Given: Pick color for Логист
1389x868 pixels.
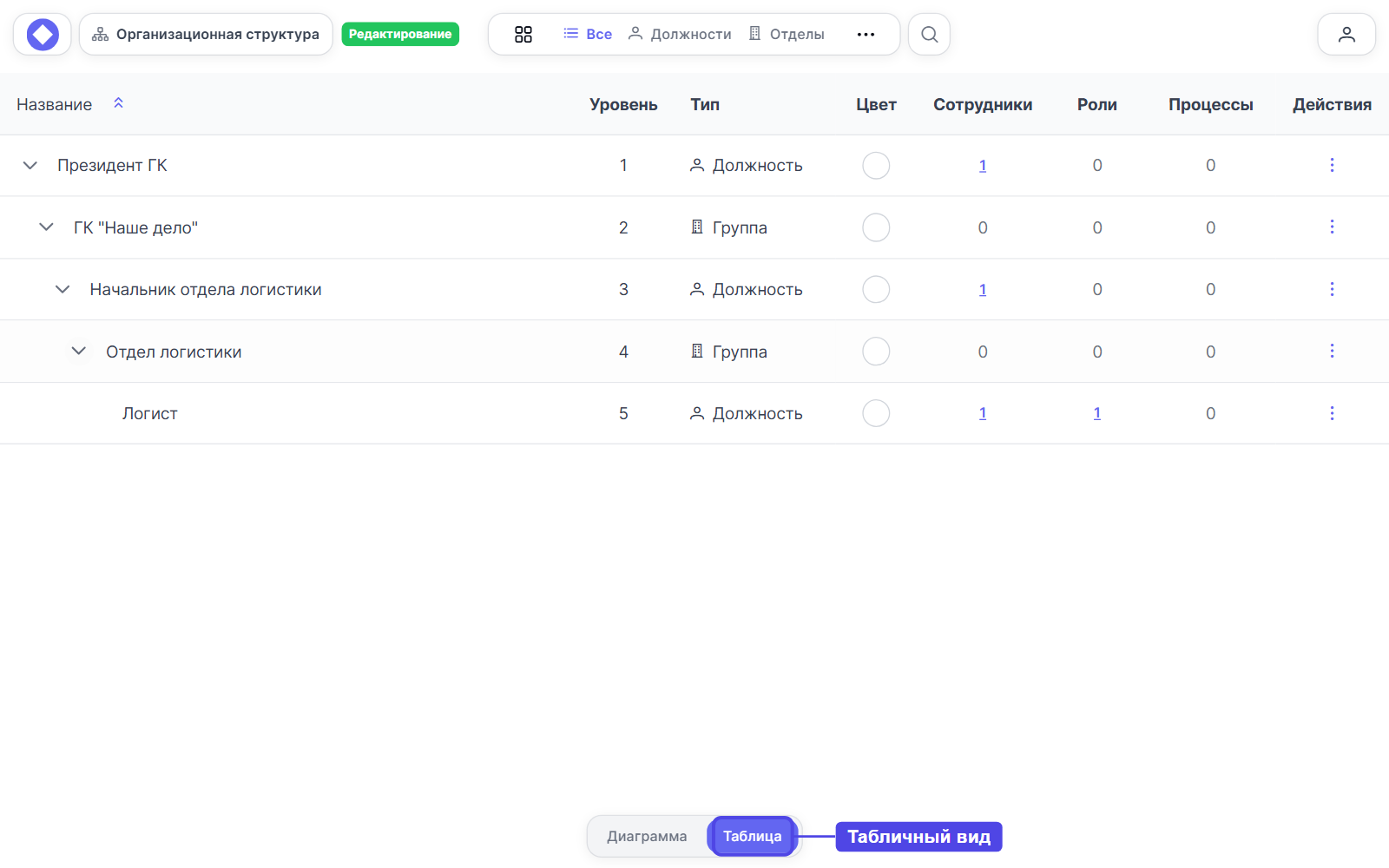Looking at the screenshot, I should click(x=876, y=413).
